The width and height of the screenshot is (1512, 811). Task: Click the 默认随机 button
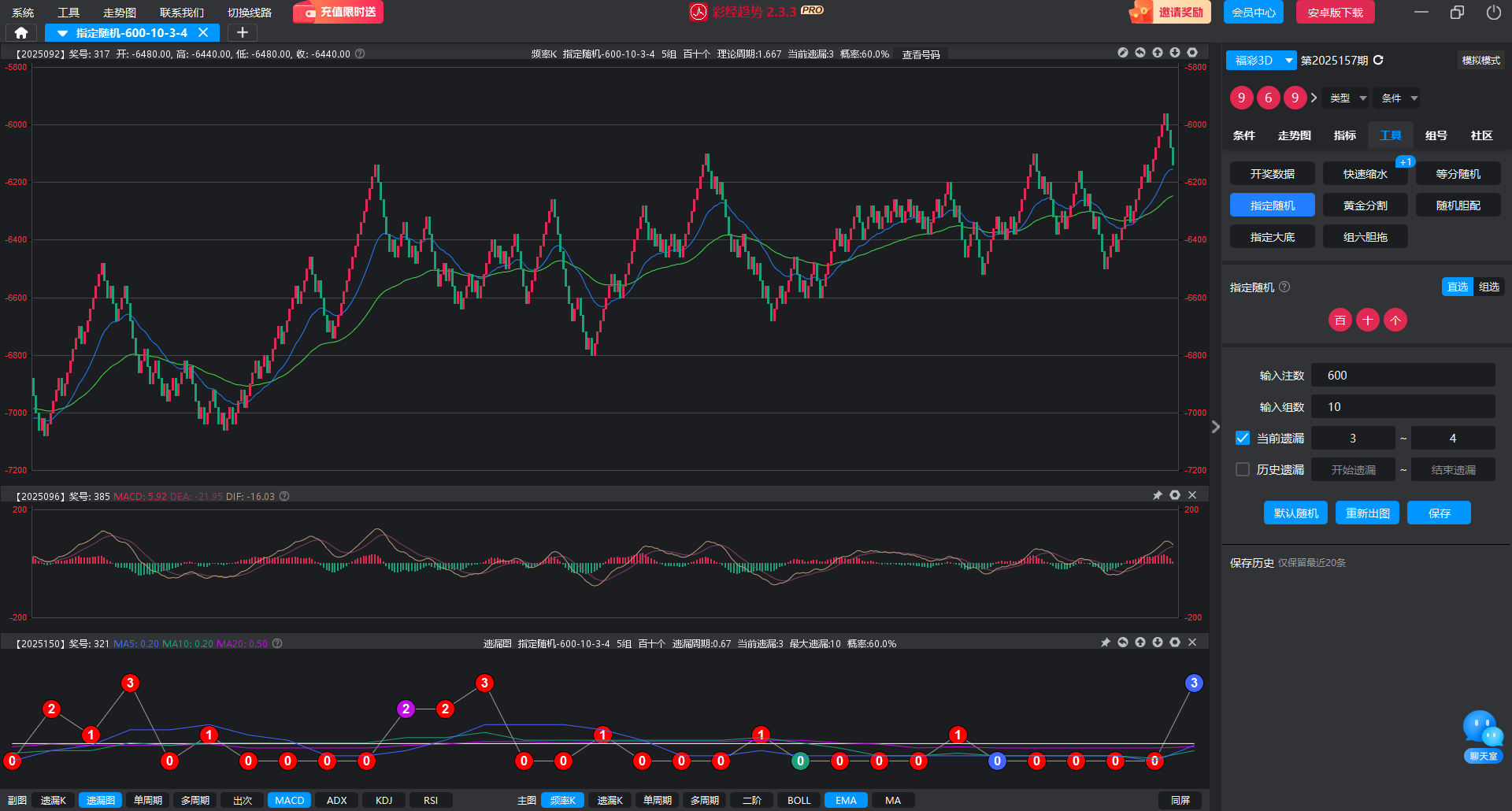(1295, 513)
